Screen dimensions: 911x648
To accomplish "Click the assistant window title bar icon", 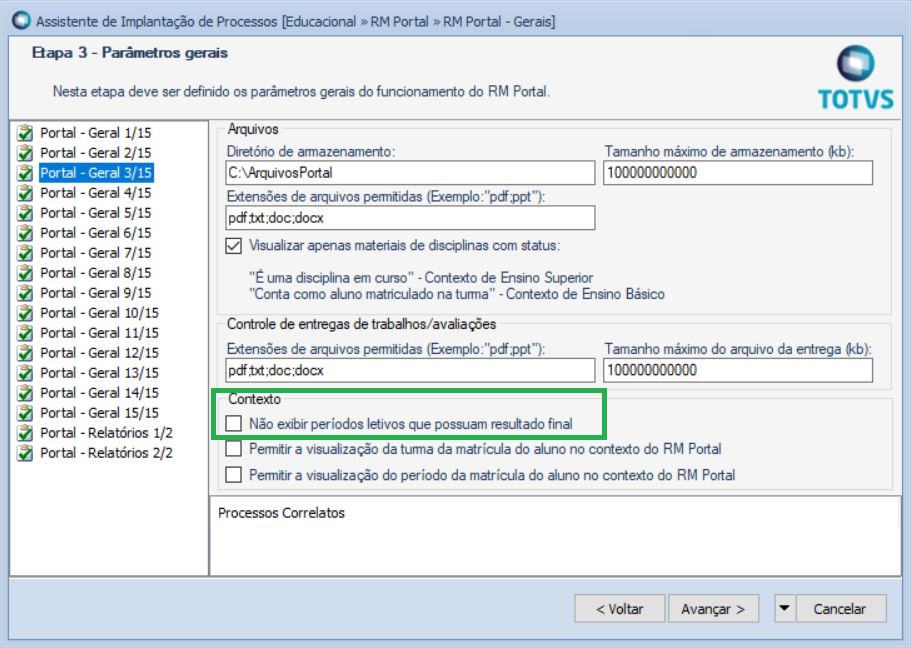I will tap(21, 20).
